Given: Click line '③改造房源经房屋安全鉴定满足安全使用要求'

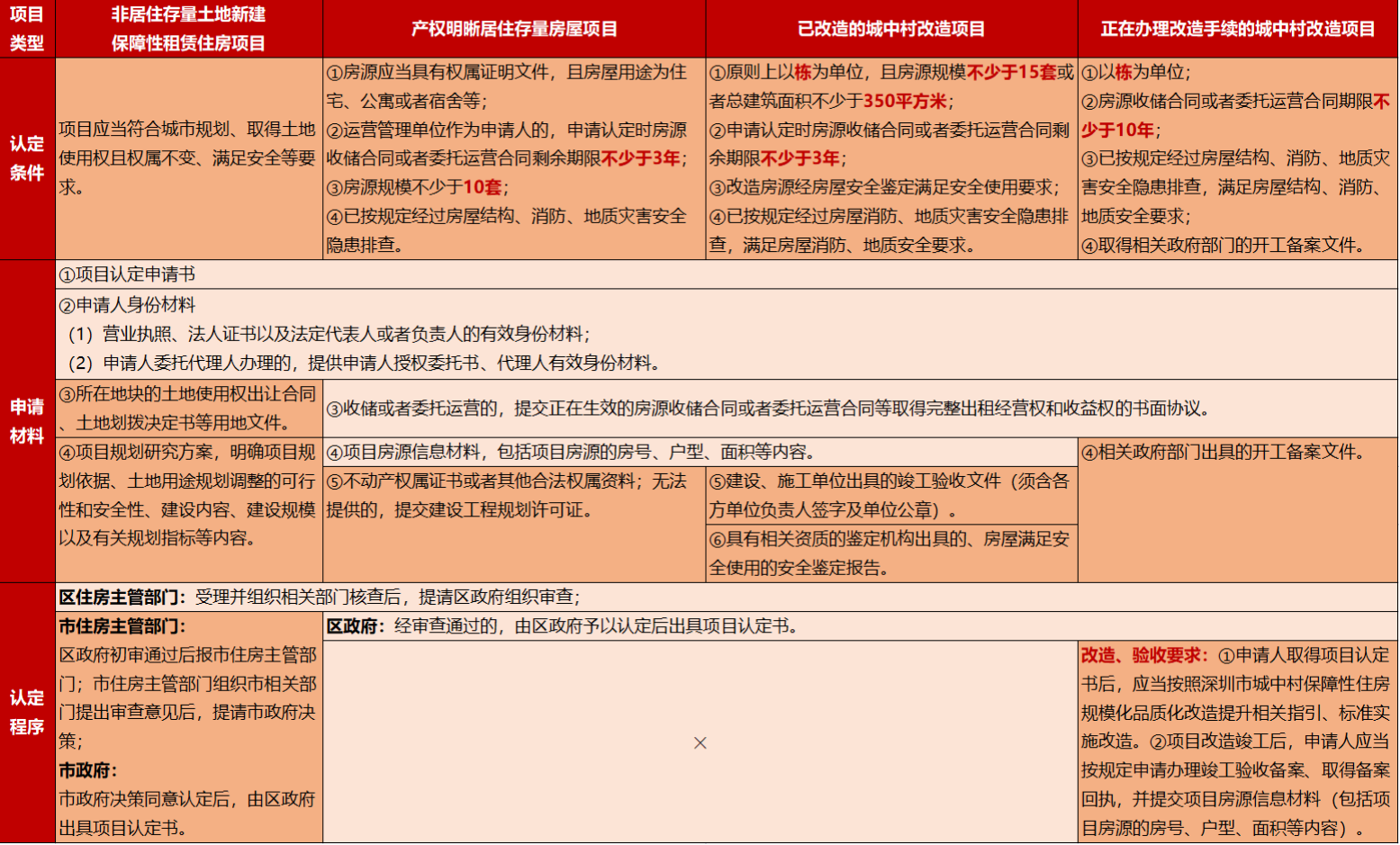Looking at the screenshot, I should 885,187.
